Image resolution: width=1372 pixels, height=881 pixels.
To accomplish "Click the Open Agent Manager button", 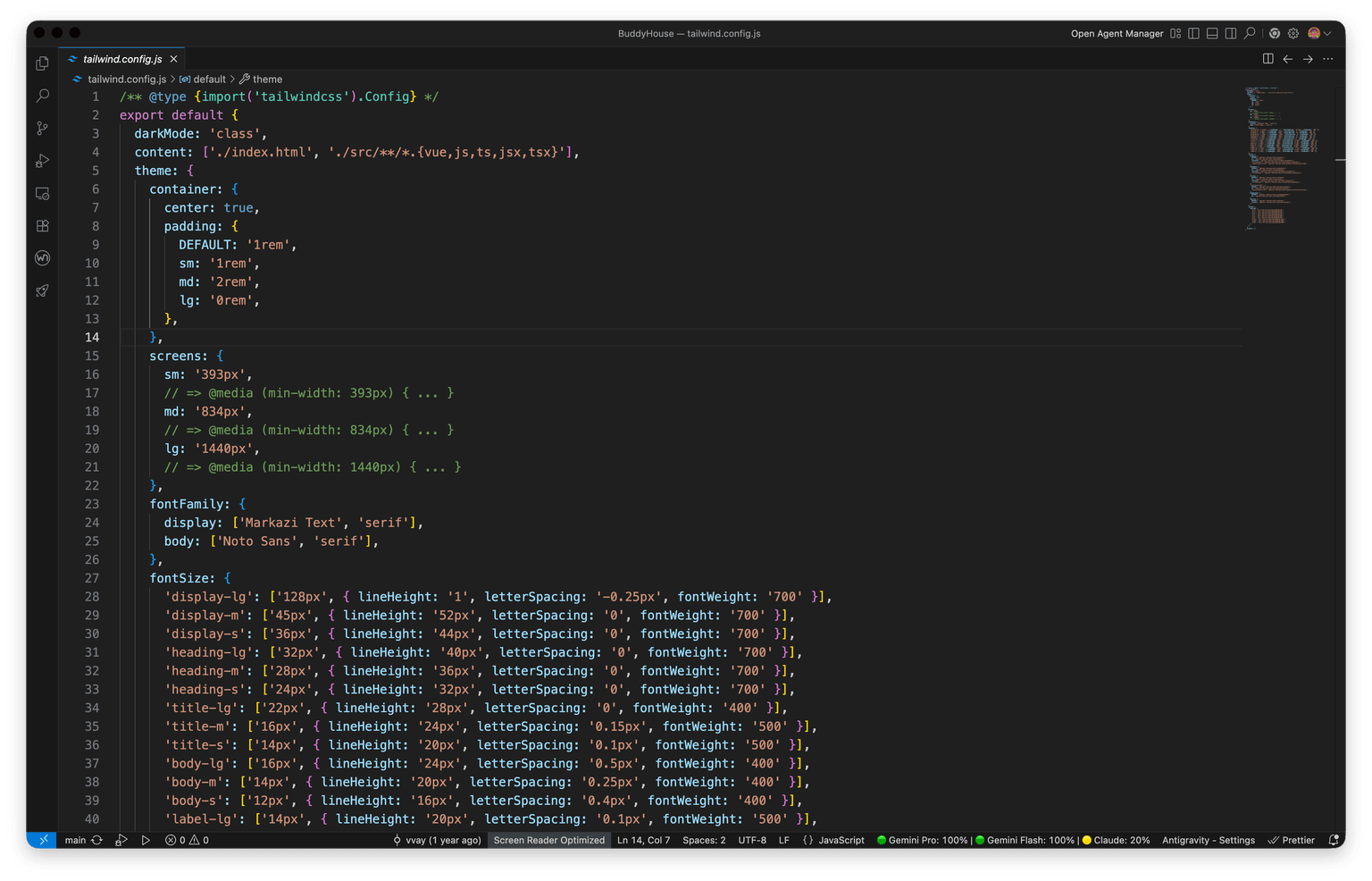I will [x=1117, y=34].
